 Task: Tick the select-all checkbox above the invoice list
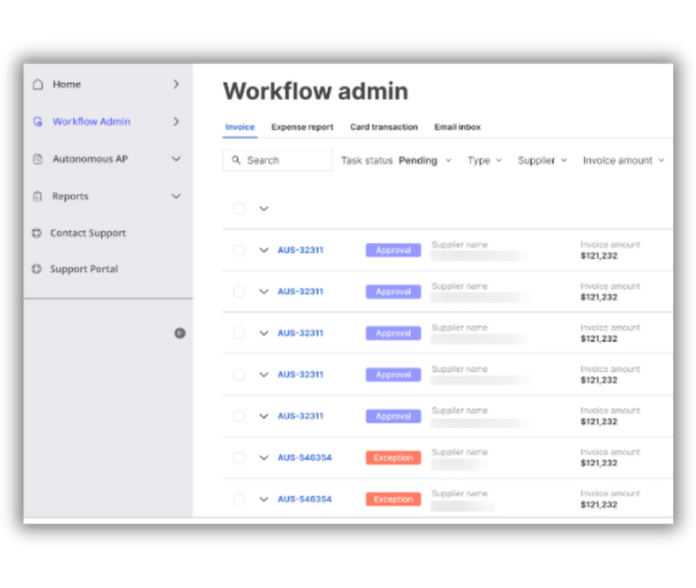pos(239,209)
